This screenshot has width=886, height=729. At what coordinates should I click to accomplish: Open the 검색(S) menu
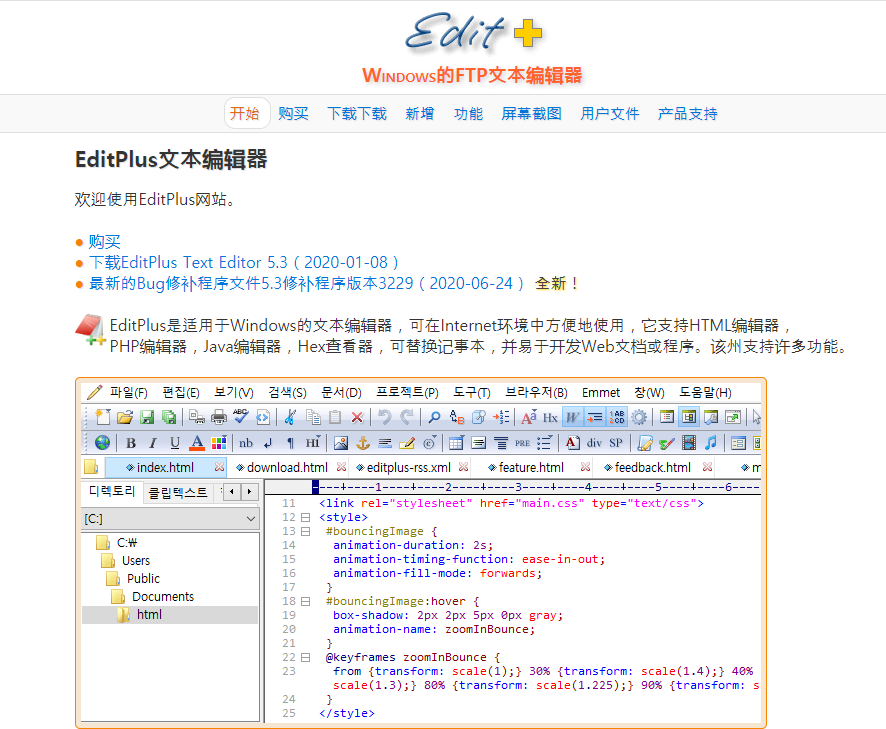pos(287,392)
